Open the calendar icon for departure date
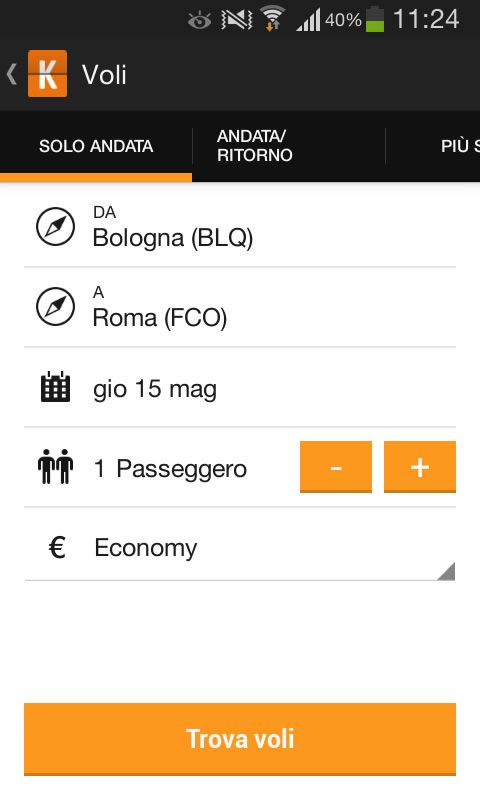 point(55,387)
